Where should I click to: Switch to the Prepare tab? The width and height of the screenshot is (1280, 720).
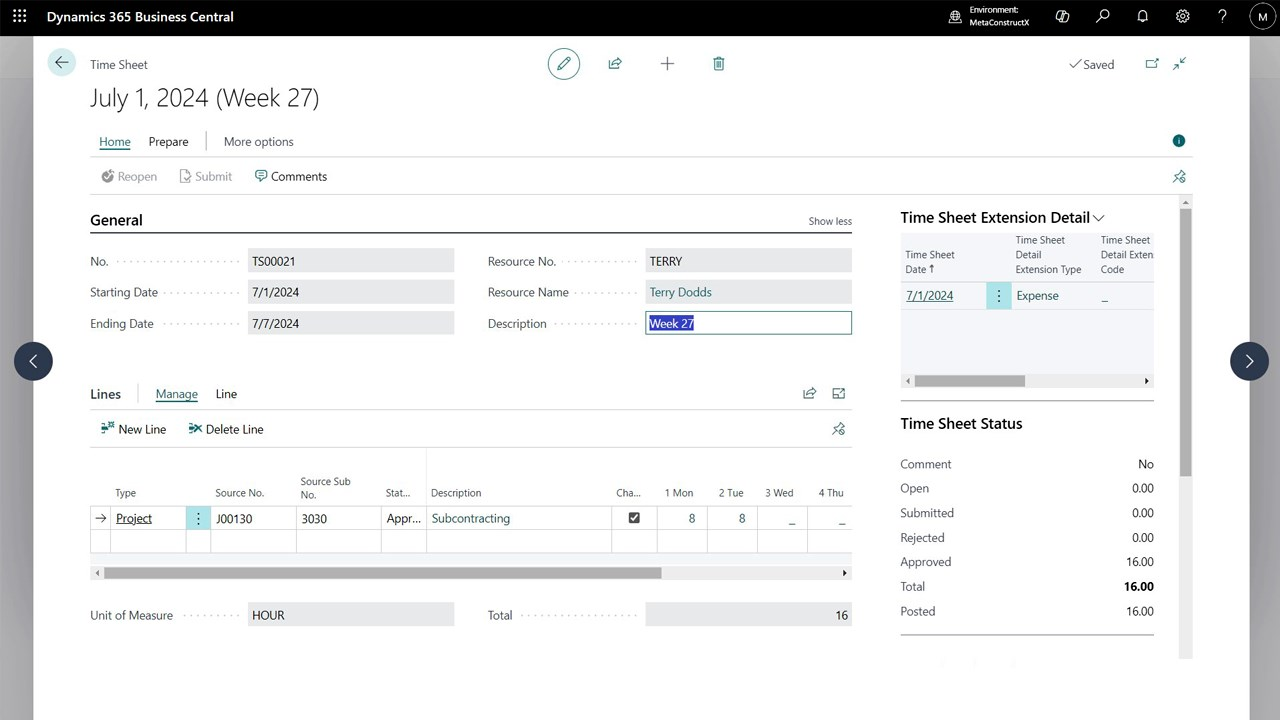tap(169, 142)
